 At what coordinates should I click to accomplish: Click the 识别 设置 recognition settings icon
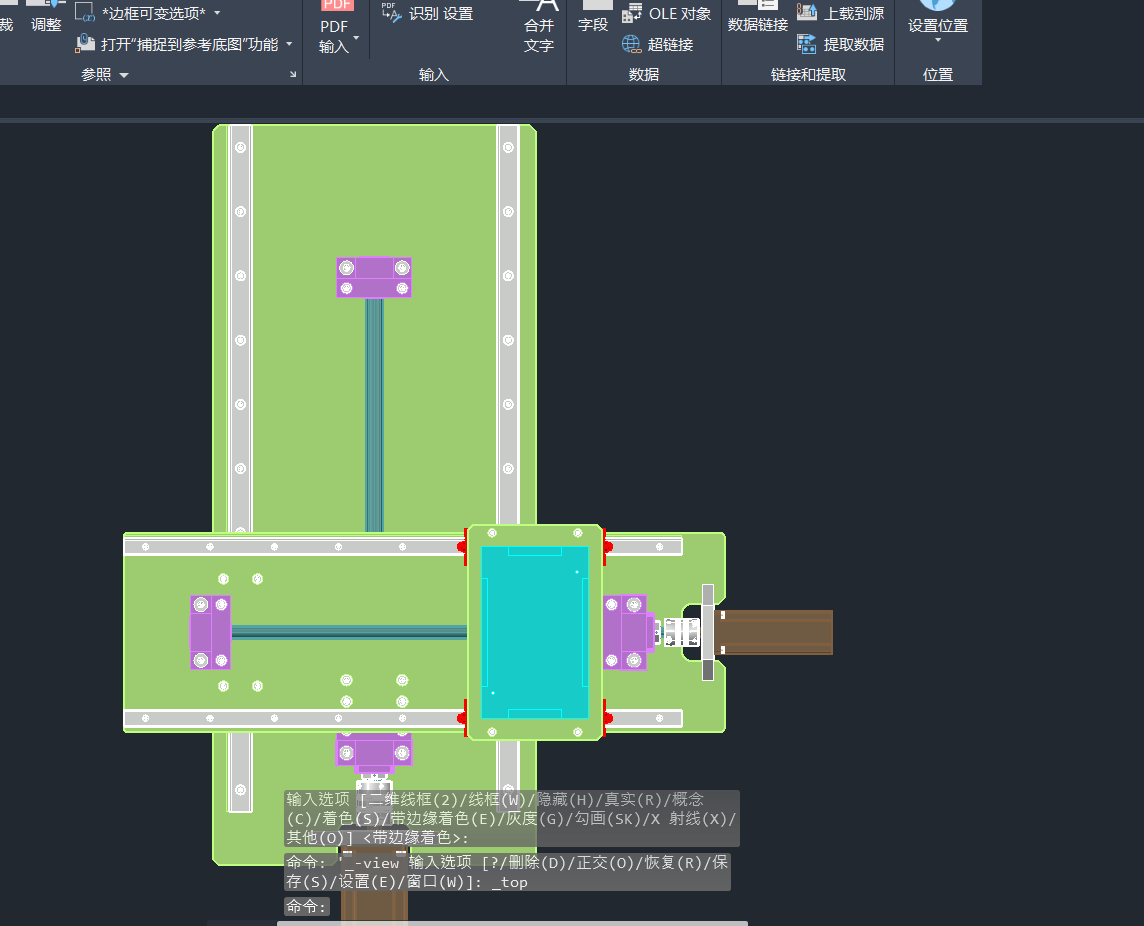(x=390, y=13)
